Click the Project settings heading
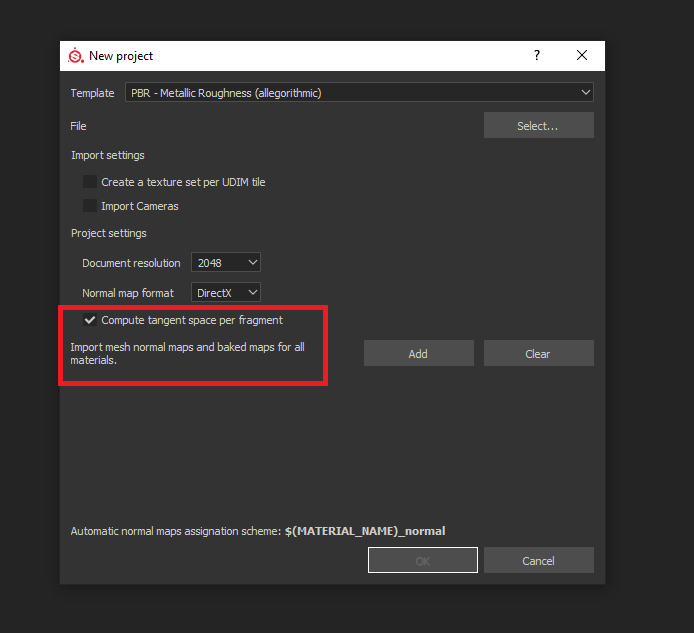This screenshot has height=633, width=694. [x=108, y=233]
